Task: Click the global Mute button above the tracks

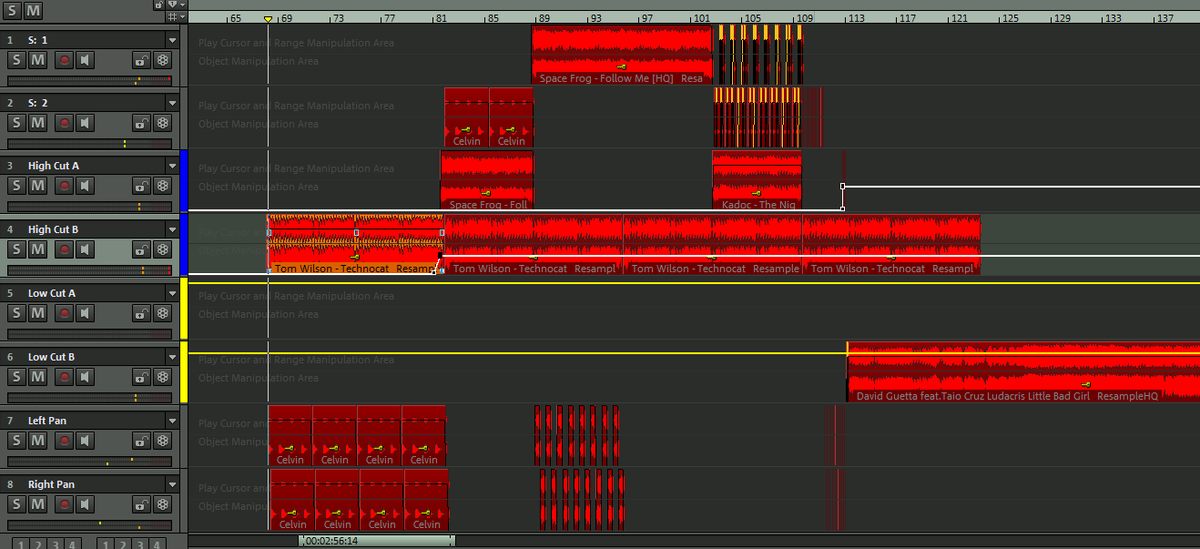Action: [33, 10]
